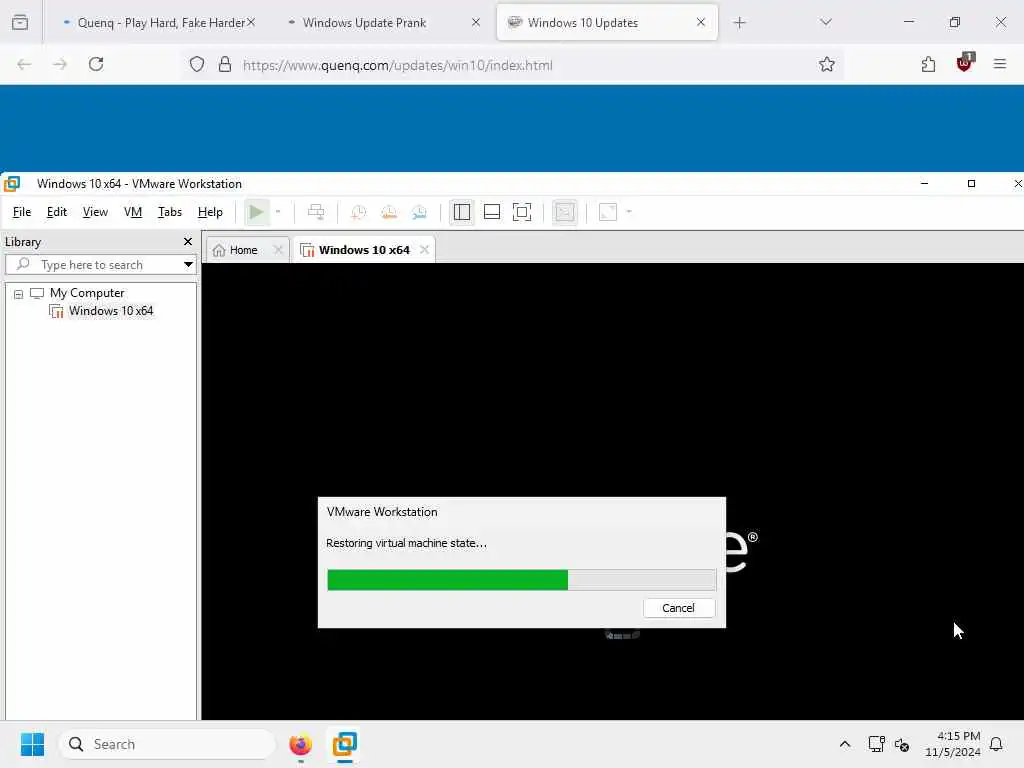Click the Take Snapshot toolbar icon

coord(359,212)
